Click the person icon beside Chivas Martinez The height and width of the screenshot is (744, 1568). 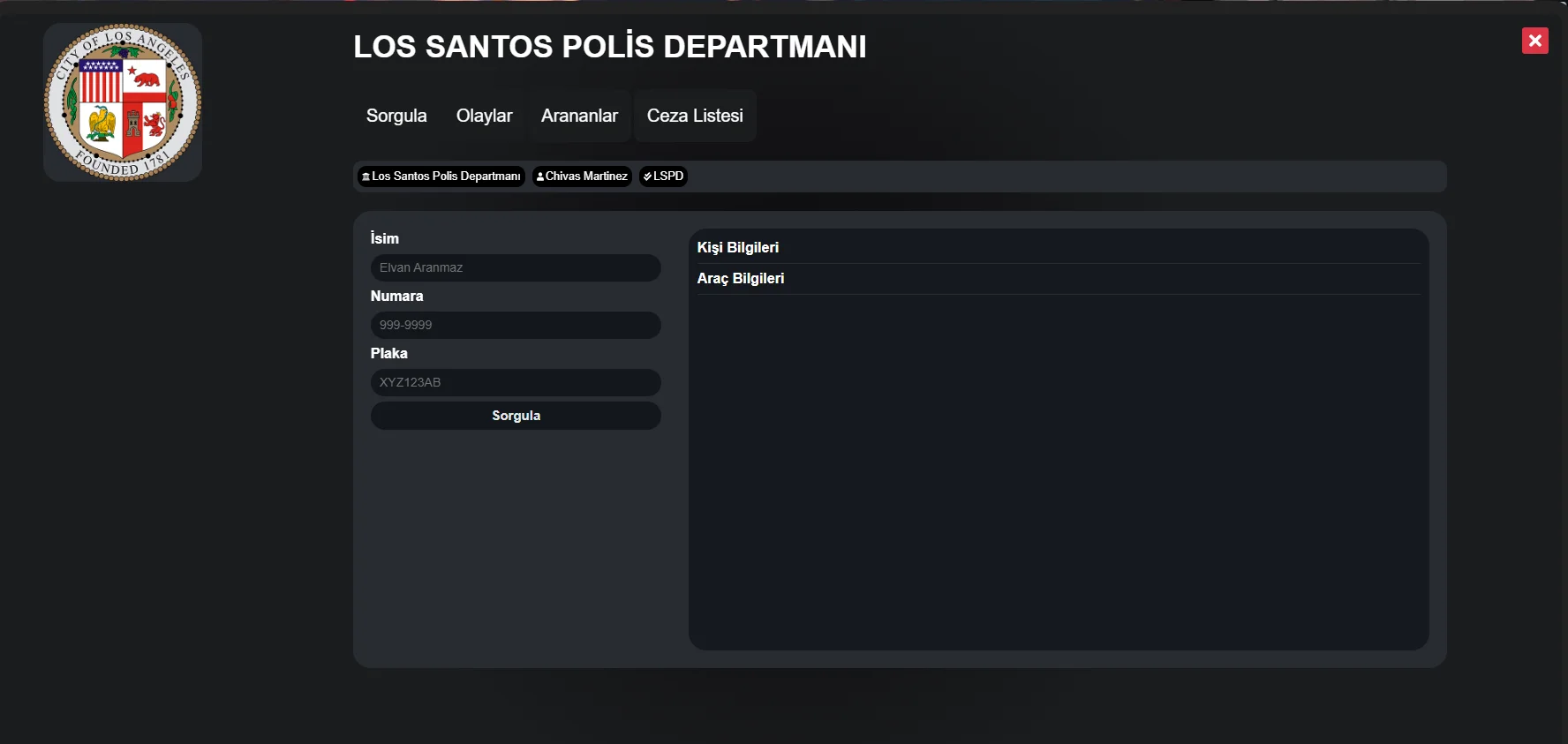pos(540,177)
